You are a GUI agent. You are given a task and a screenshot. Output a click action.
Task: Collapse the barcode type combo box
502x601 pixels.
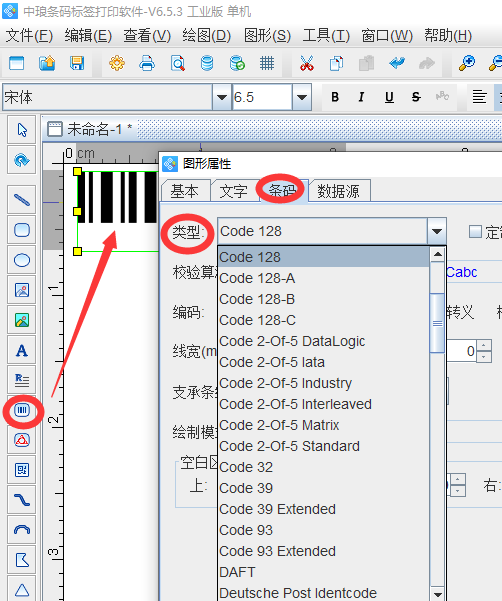pos(437,231)
